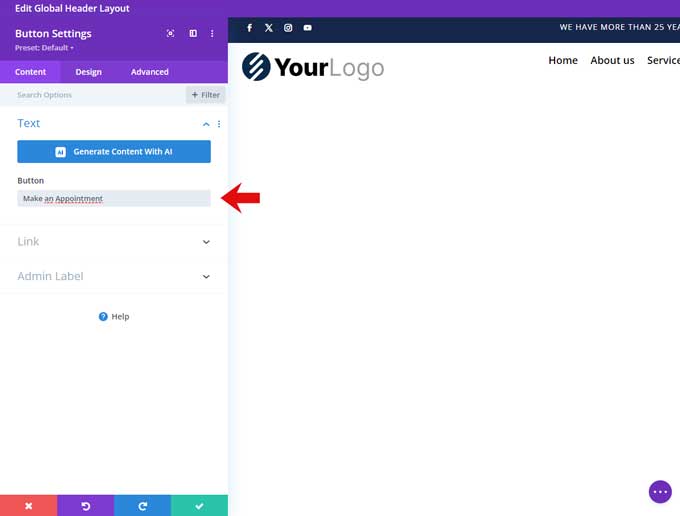Expand the Link section
The height and width of the screenshot is (516, 680).
[206, 242]
